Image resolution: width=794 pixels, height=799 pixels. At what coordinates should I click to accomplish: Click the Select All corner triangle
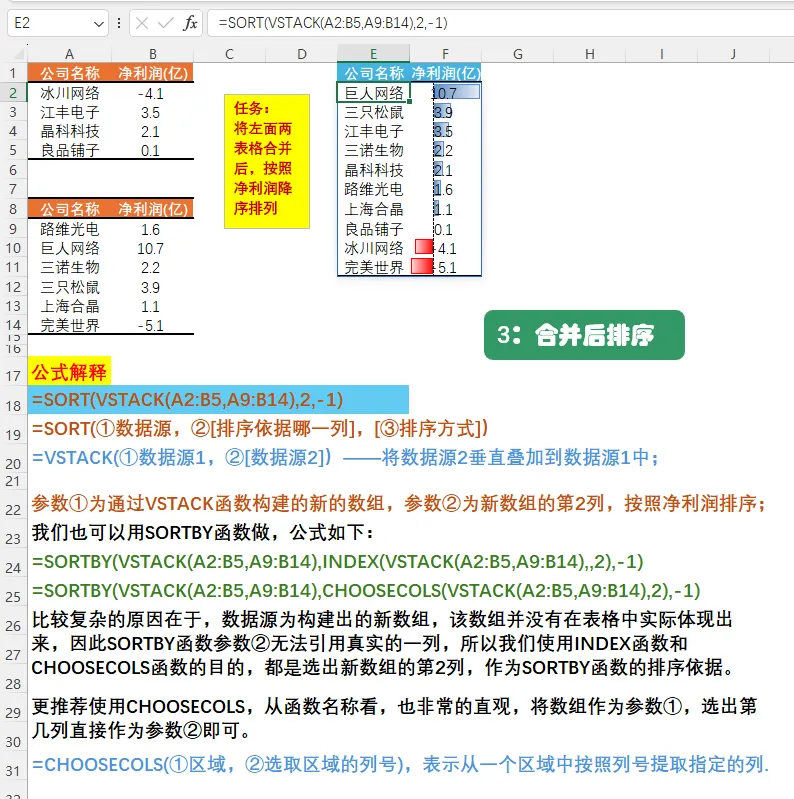pyautogui.click(x=19, y=53)
